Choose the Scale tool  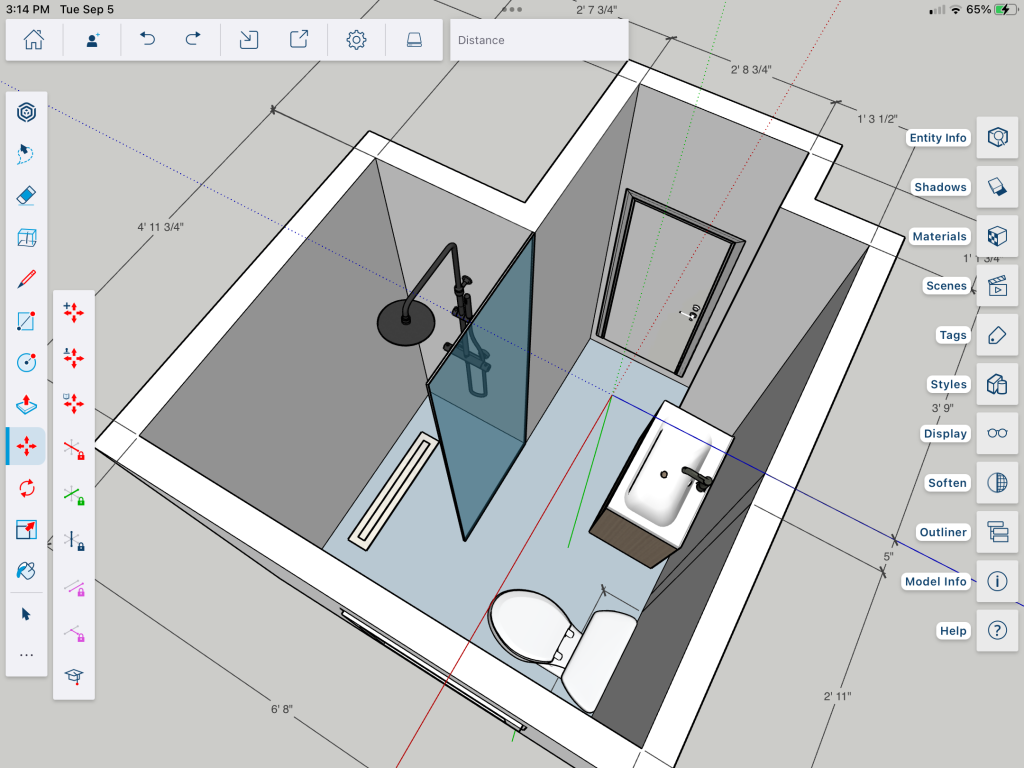pos(27,530)
